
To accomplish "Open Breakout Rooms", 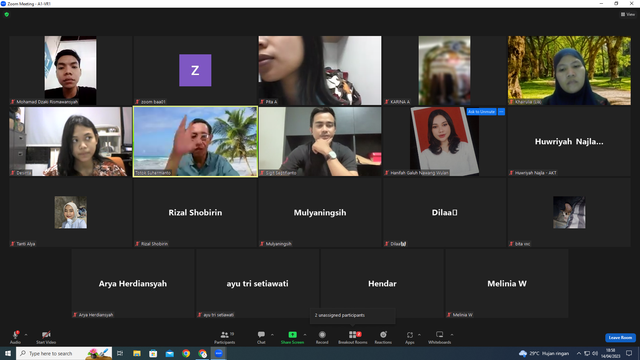I will pos(353,337).
